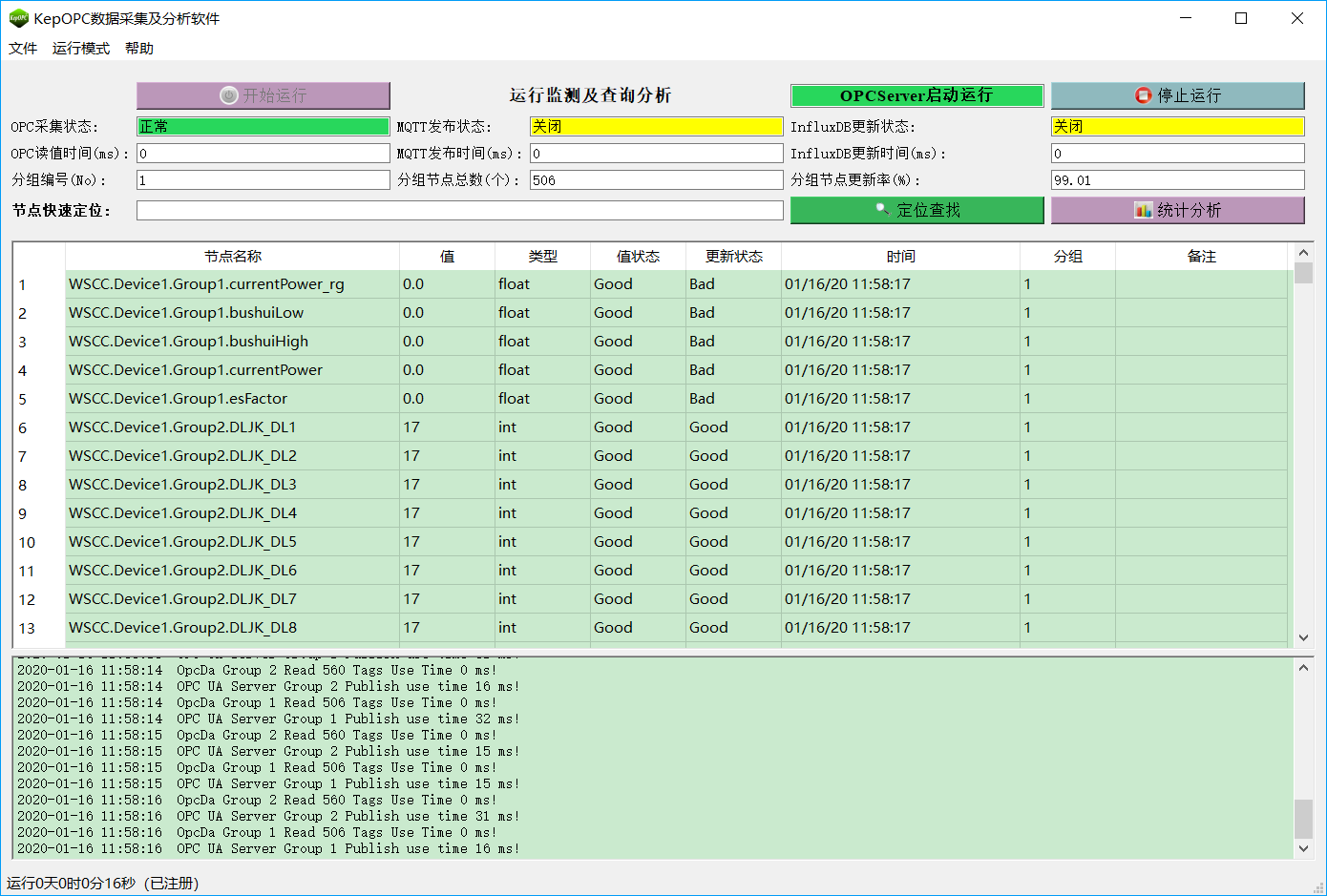The width and height of the screenshot is (1327, 896).
Task: Click the red stop icon on 停止运行 button
Action: coord(1144,95)
